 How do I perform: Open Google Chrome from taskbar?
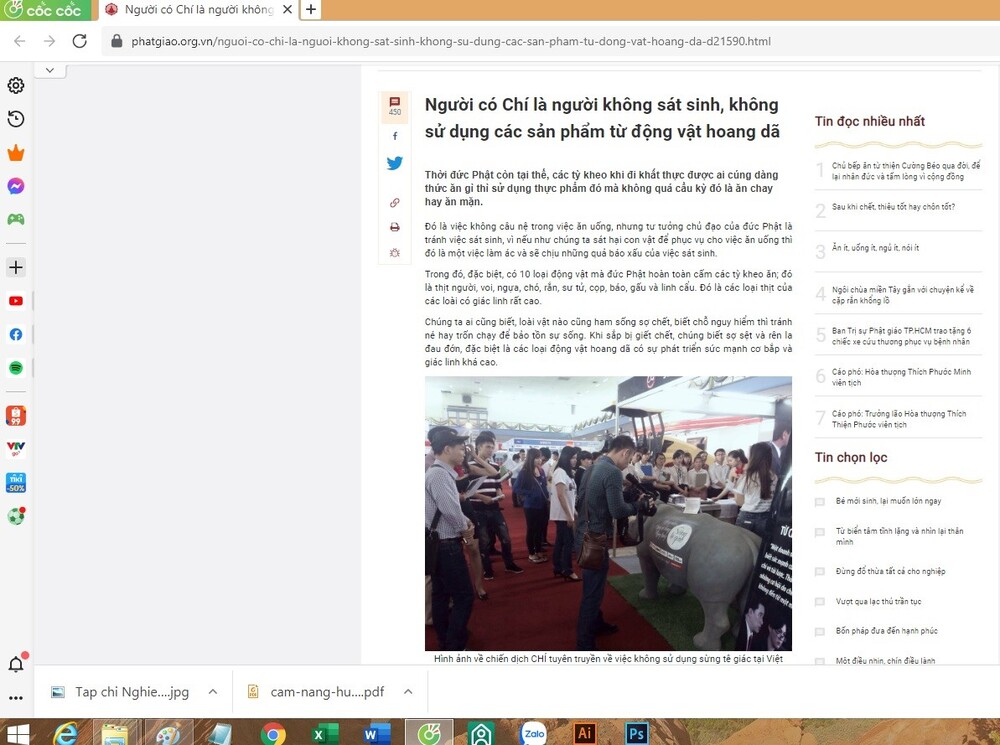[x=273, y=734]
